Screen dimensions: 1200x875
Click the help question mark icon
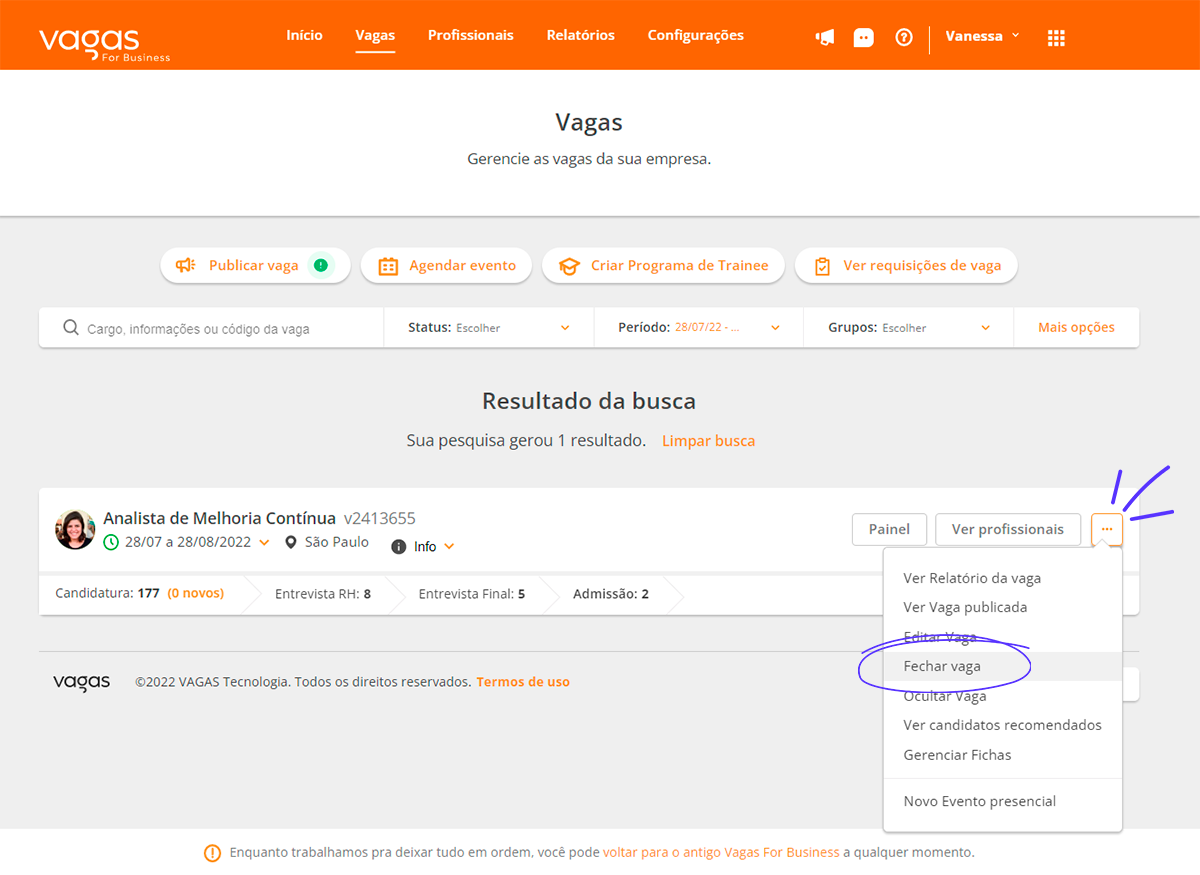coord(904,37)
